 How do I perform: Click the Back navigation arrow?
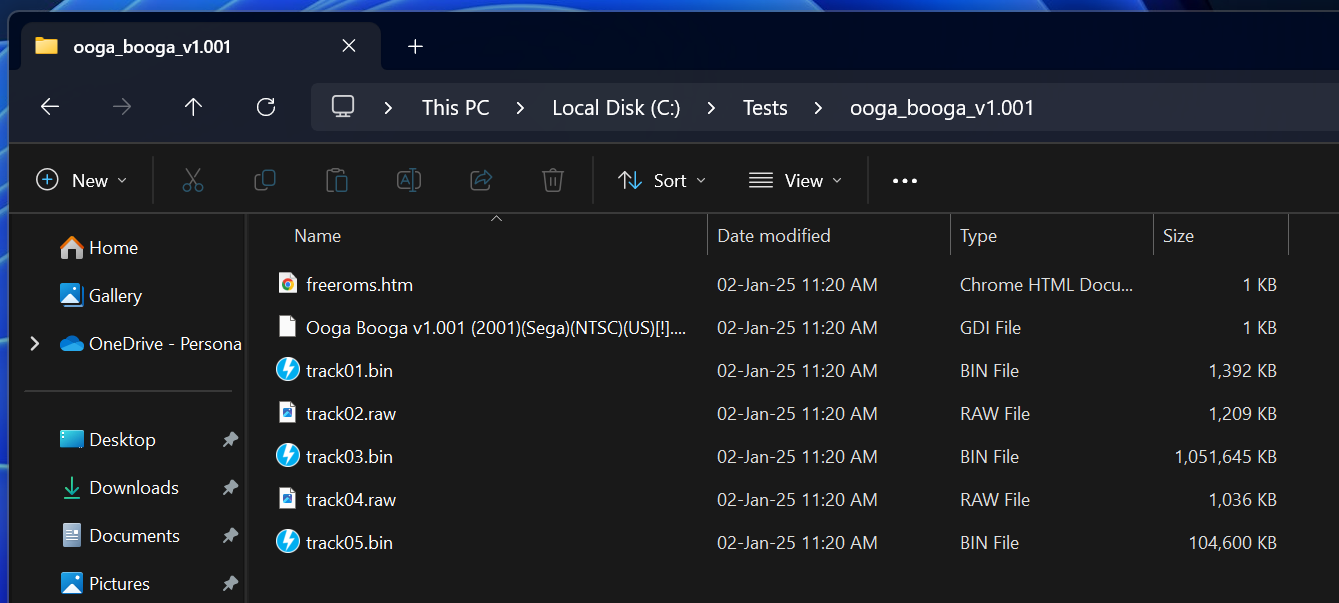[50, 107]
